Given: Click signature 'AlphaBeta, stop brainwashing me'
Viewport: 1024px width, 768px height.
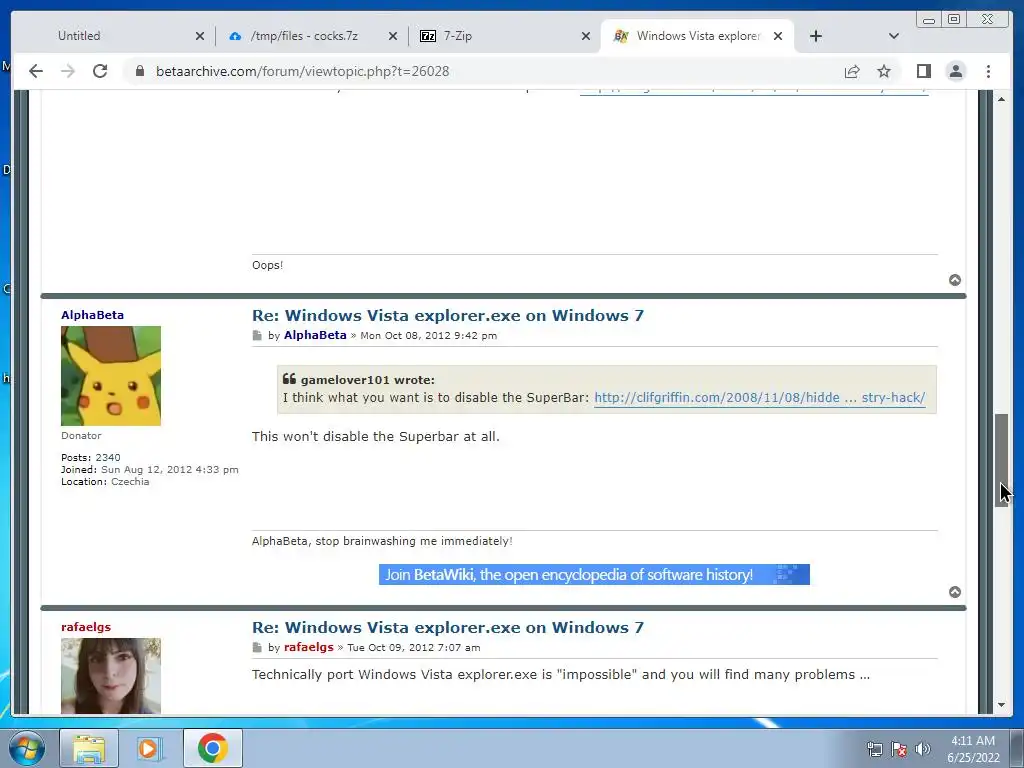Looking at the screenshot, I should 382,541.
